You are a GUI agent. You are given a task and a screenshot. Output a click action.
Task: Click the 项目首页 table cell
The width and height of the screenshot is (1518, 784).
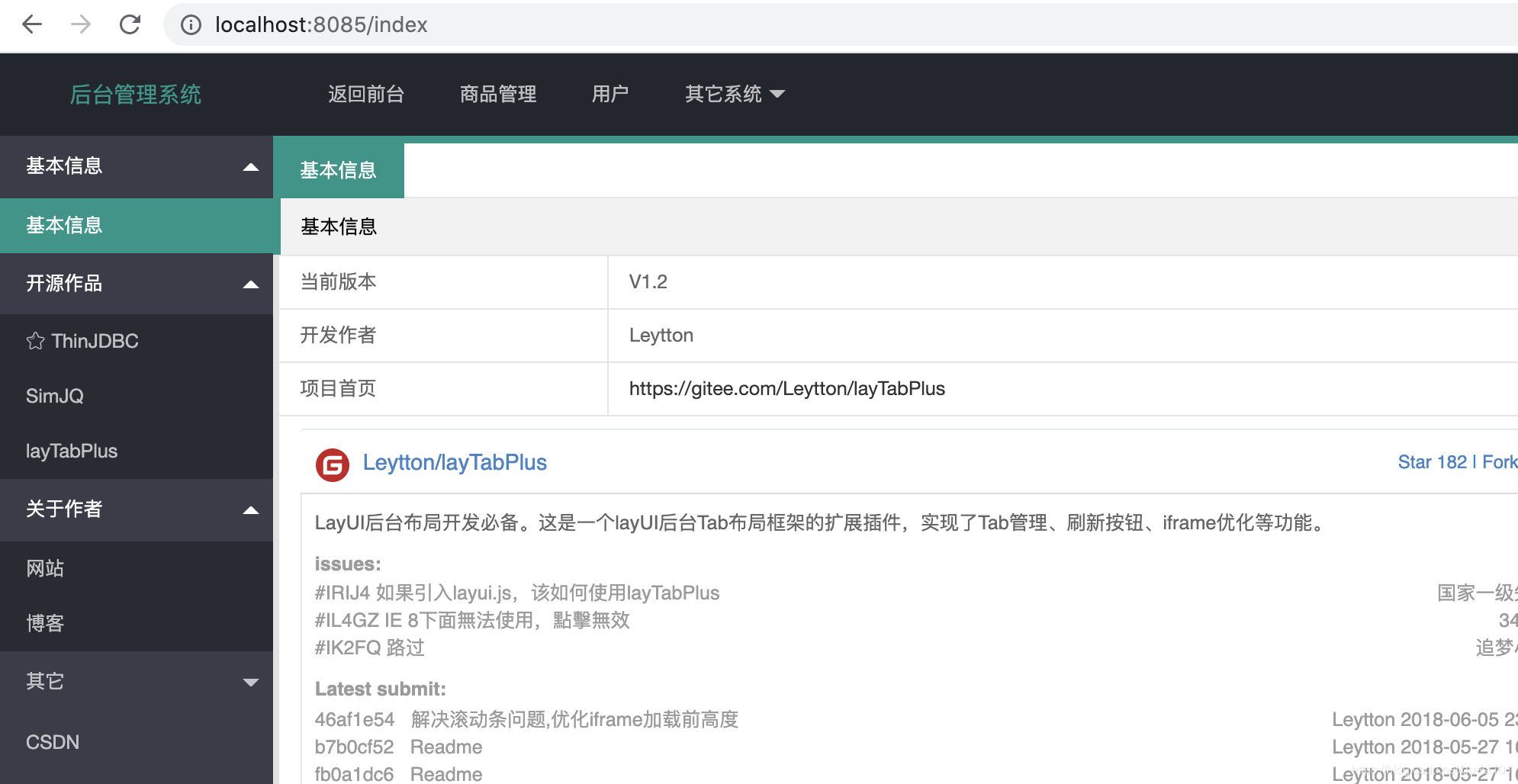point(443,389)
